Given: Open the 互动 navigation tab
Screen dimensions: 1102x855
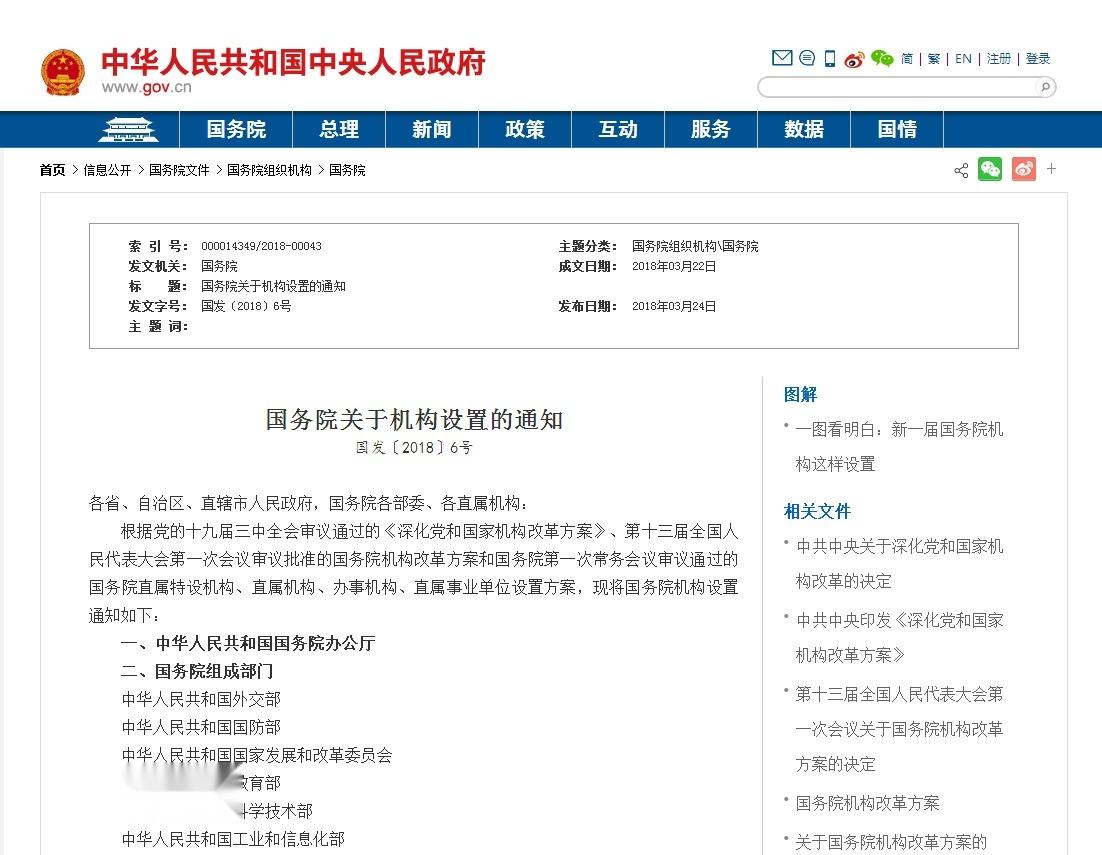Looking at the screenshot, I should (618, 129).
